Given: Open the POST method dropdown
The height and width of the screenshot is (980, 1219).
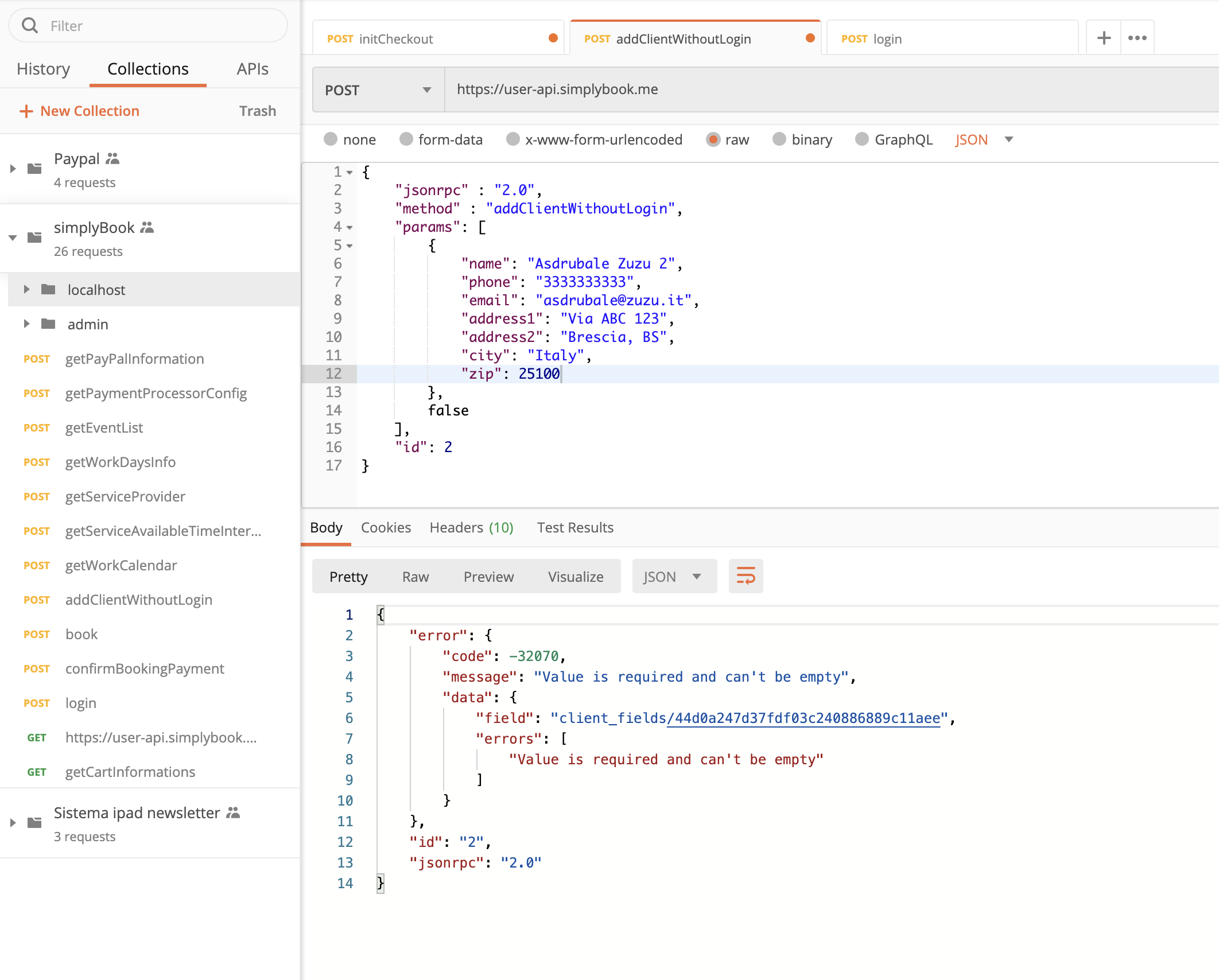Looking at the screenshot, I should click(378, 90).
